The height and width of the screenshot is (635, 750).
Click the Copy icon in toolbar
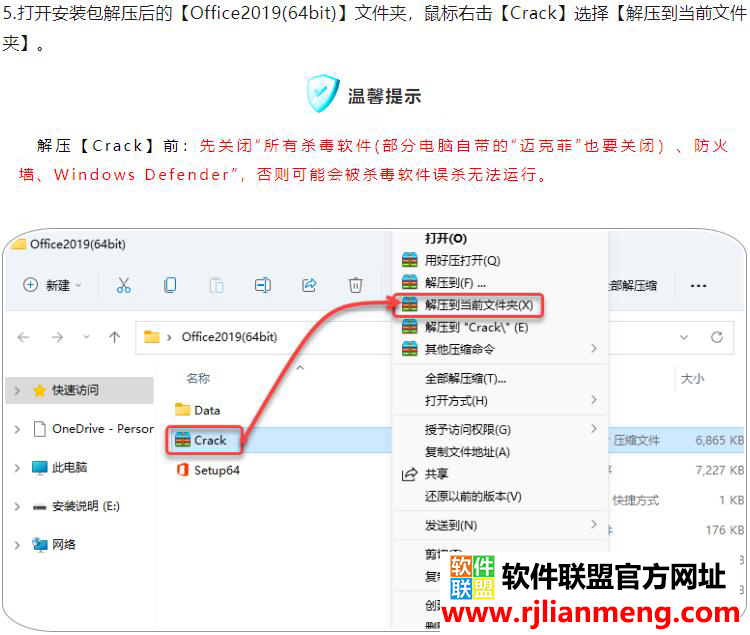pos(170,285)
